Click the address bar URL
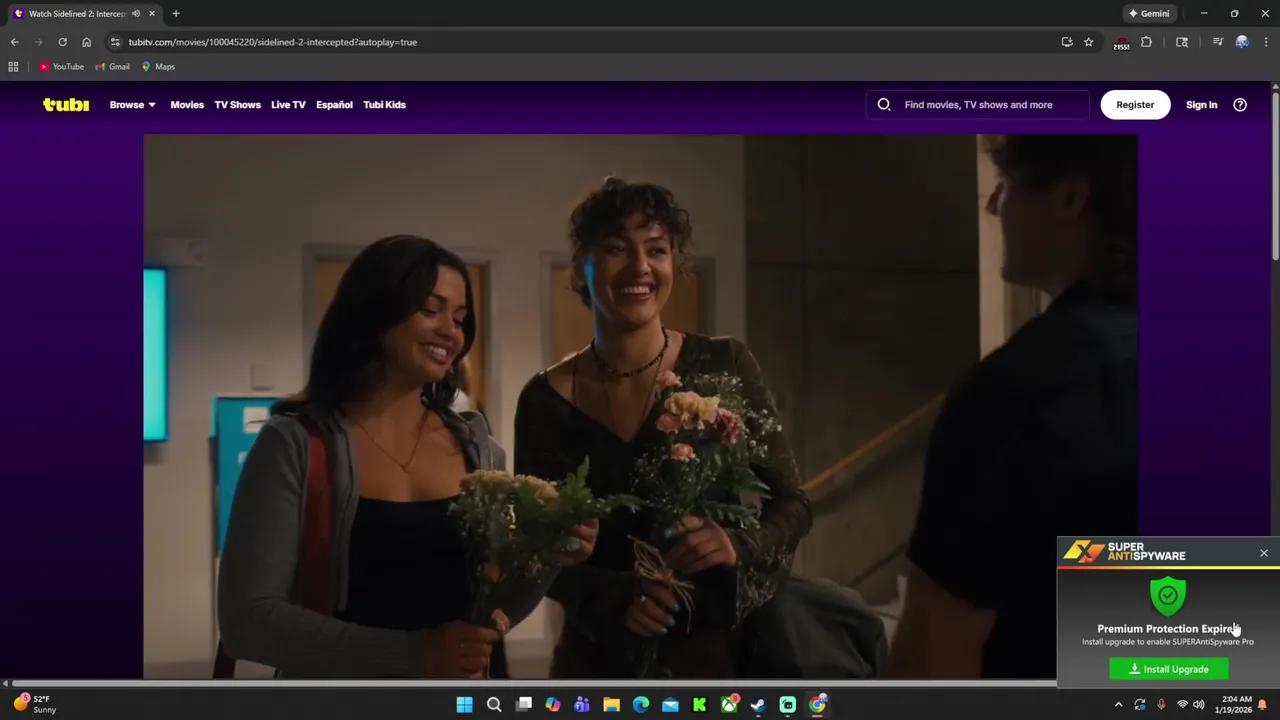The image size is (1280, 720). [272, 42]
